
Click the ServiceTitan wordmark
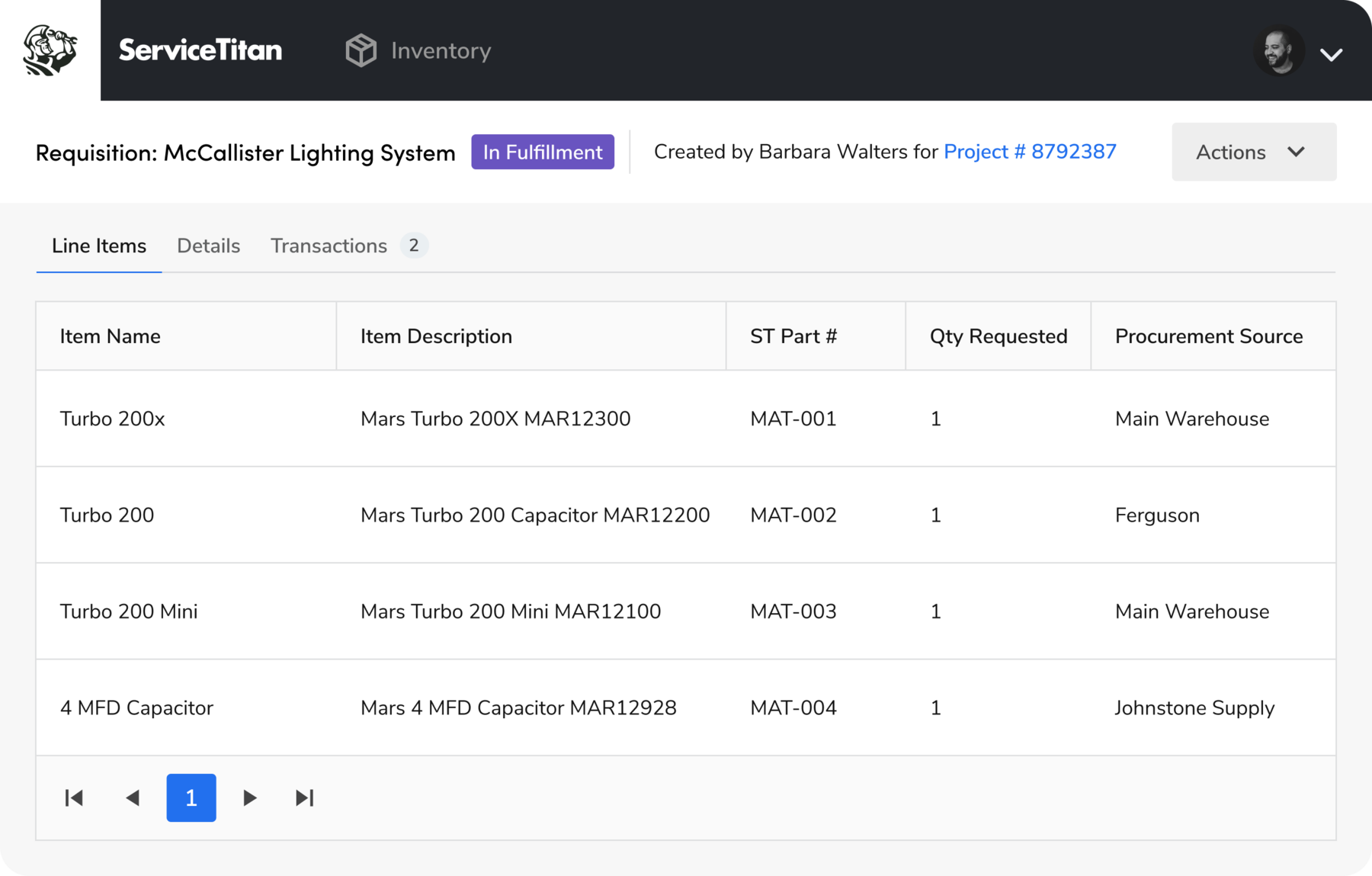[x=200, y=50]
